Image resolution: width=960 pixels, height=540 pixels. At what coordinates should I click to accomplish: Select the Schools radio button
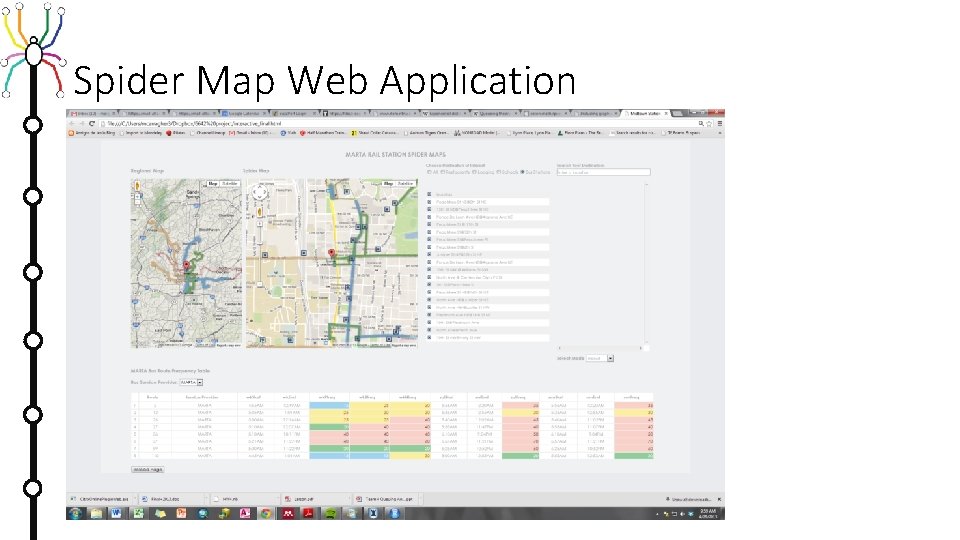click(x=498, y=172)
